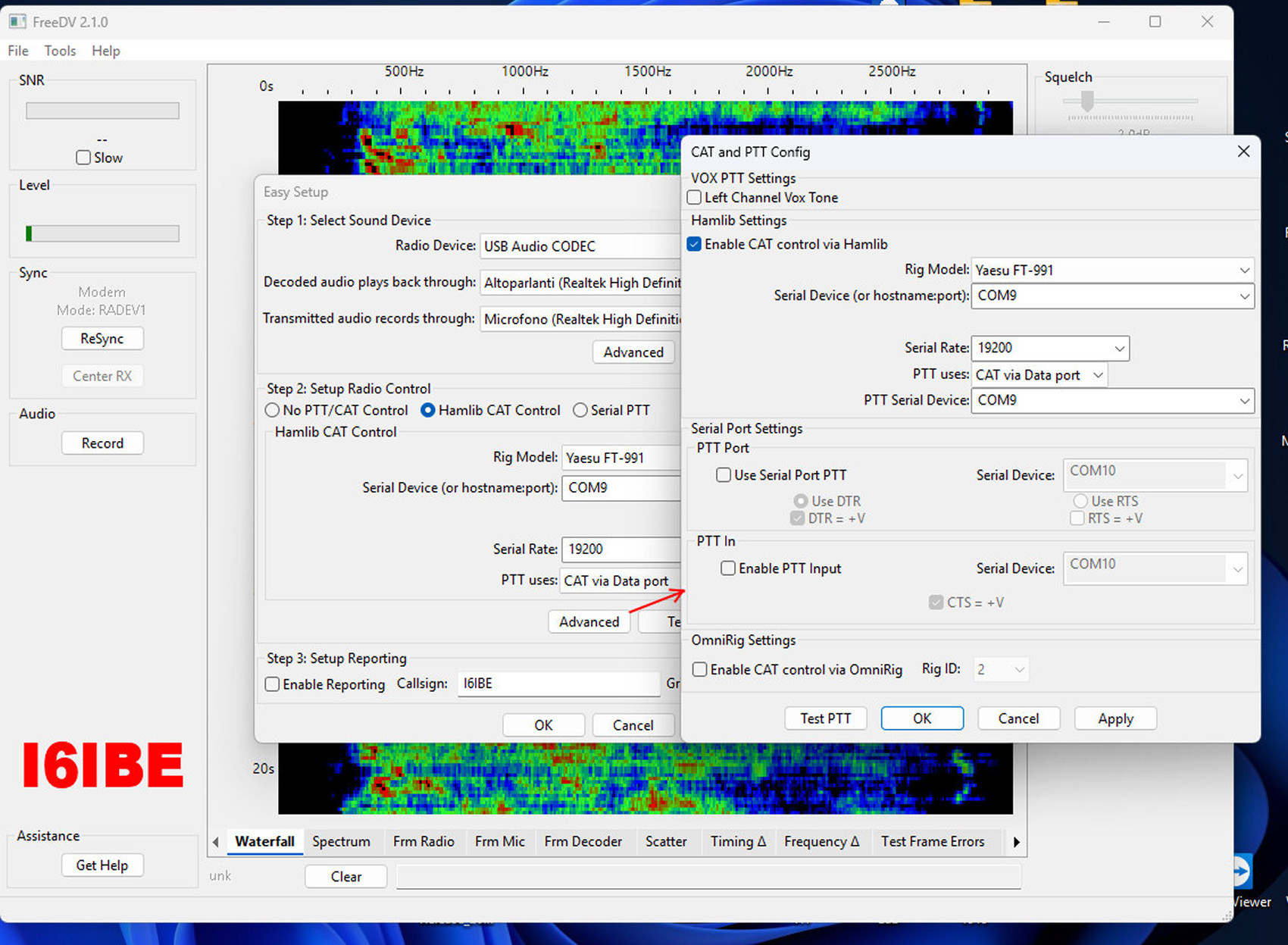Switch to the Scatter tab
1288x945 pixels.
point(665,841)
